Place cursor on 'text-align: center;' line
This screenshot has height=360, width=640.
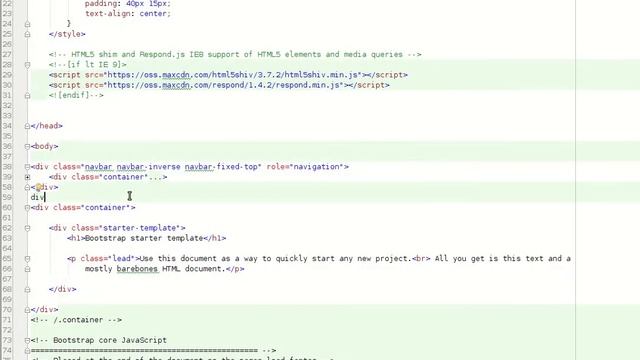pos(128,13)
